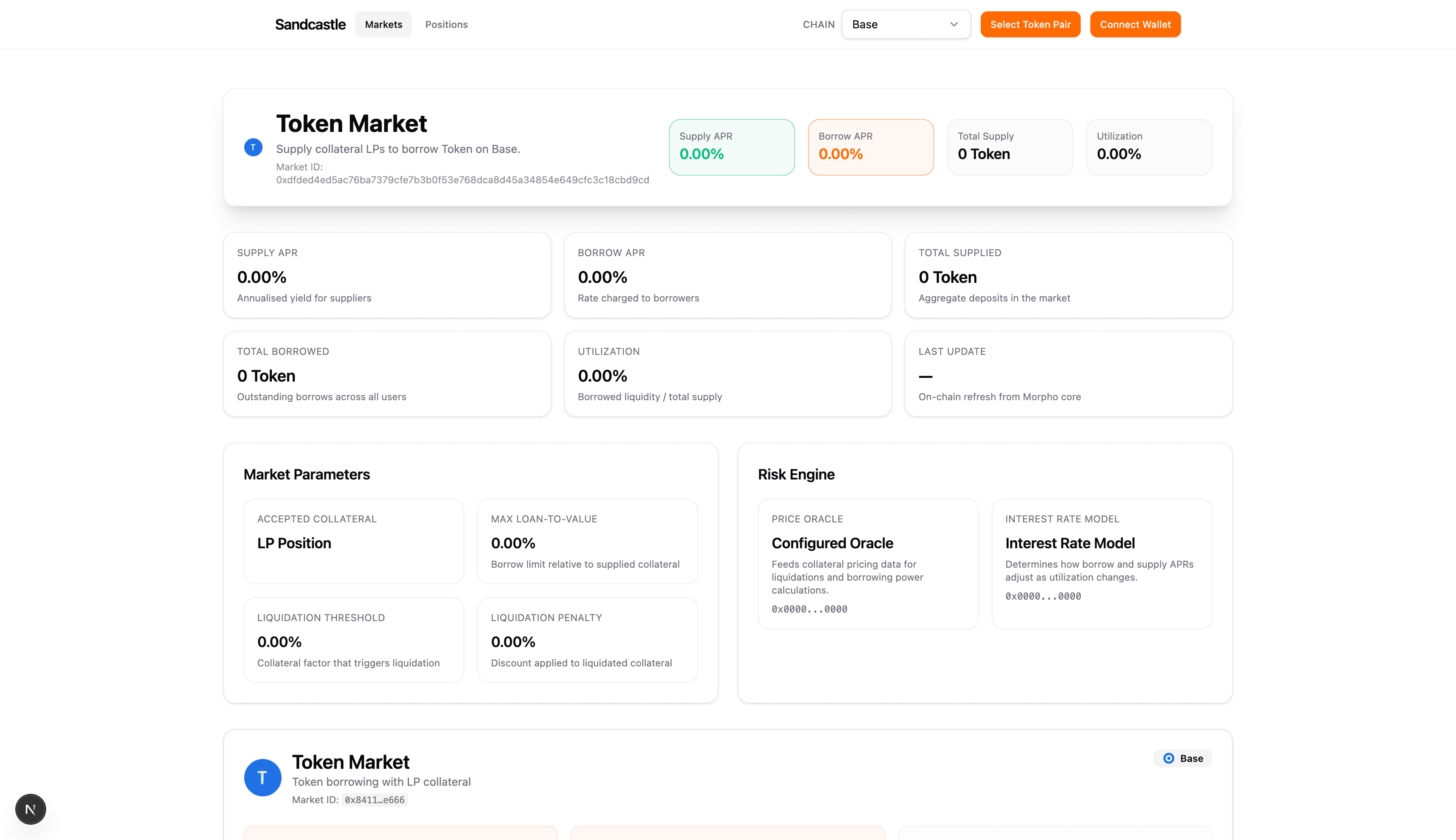
Task: Click the full Market ID hash under Token Market
Action: [462, 180]
